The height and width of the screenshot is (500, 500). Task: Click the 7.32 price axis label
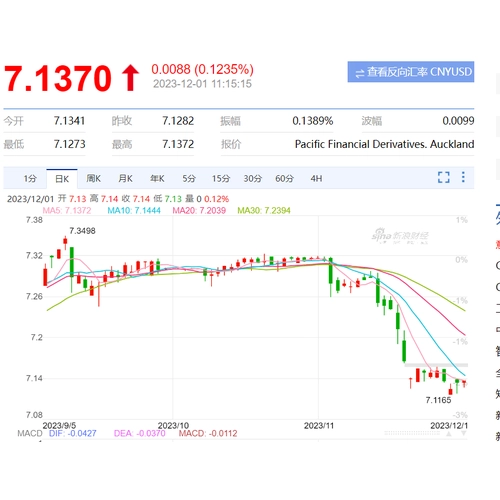(x=34, y=256)
